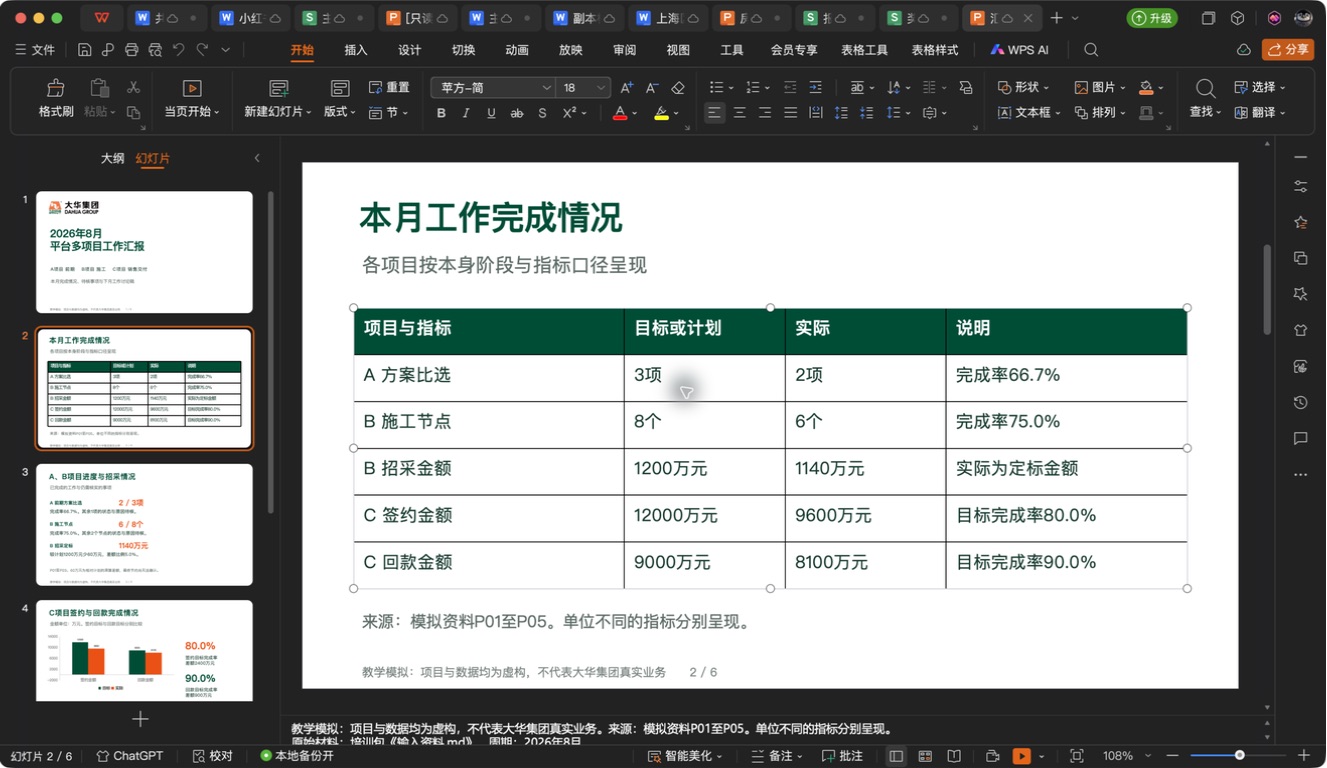This screenshot has height=768, width=1327.
Task: Open the history clock icon in right sidebar
Action: 1300,403
